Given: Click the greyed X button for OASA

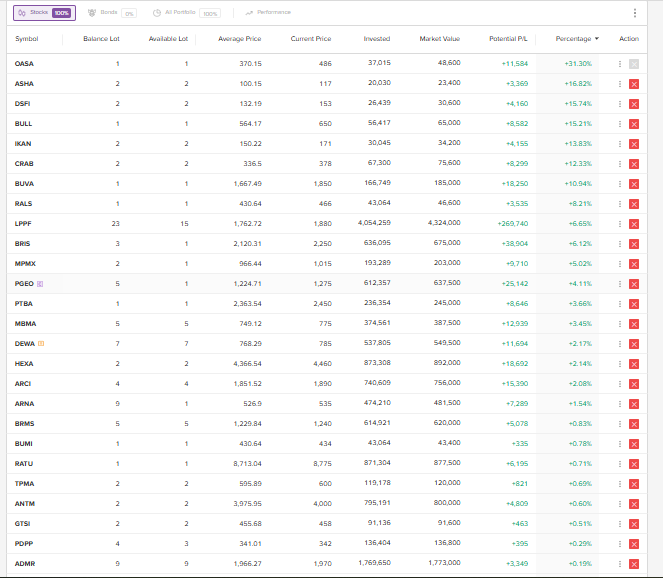Looking at the screenshot, I should [x=634, y=64].
